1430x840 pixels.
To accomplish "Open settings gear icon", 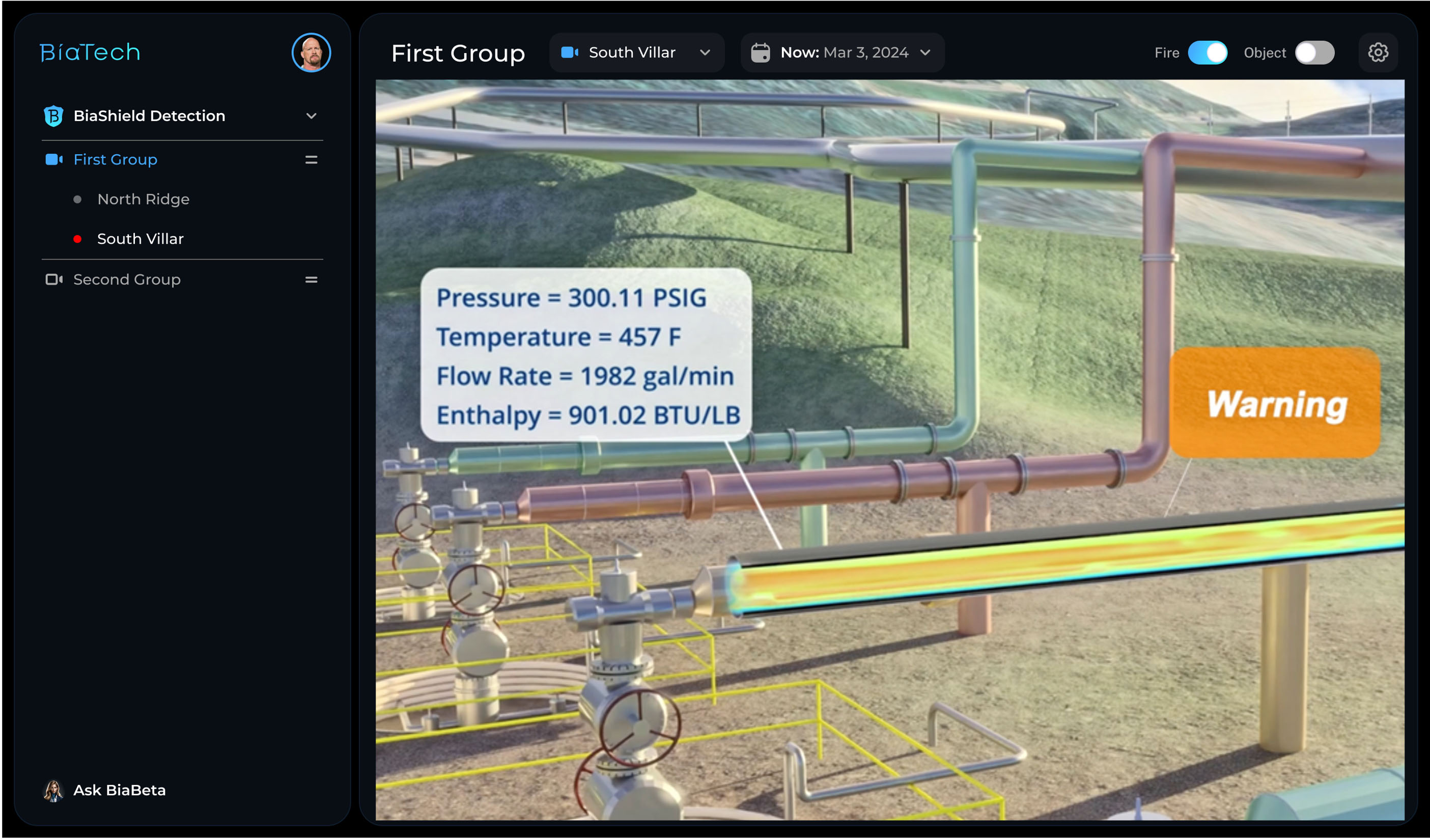I will (x=1378, y=53).
